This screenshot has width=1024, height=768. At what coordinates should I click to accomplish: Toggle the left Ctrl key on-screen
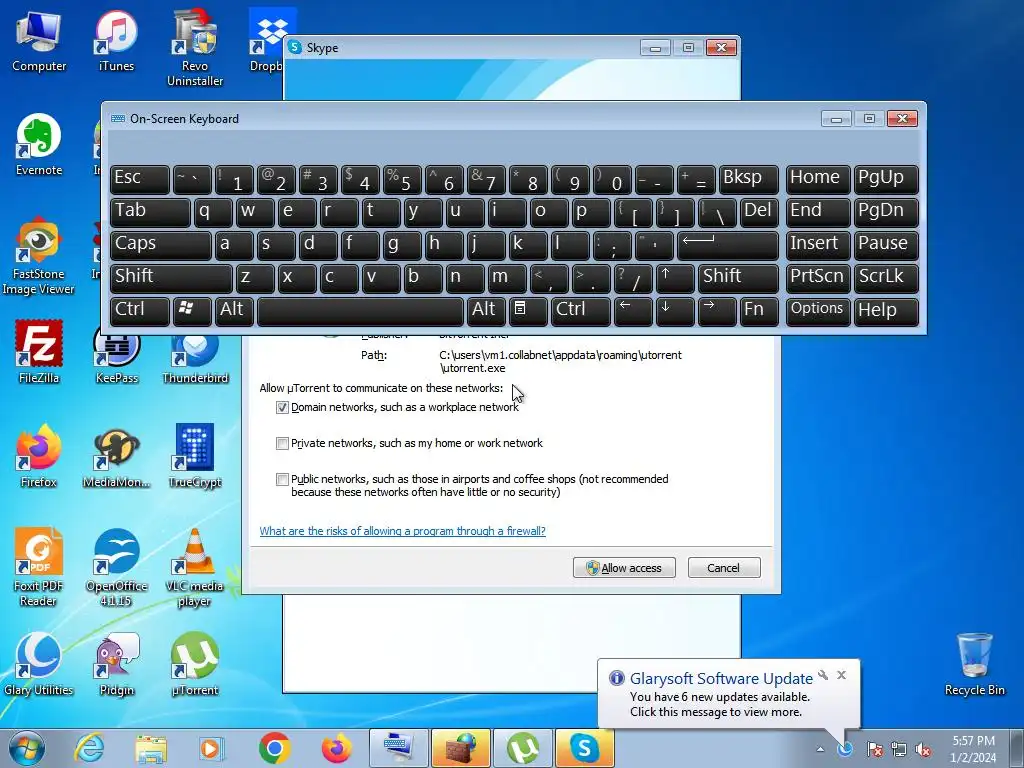(140, 311)
